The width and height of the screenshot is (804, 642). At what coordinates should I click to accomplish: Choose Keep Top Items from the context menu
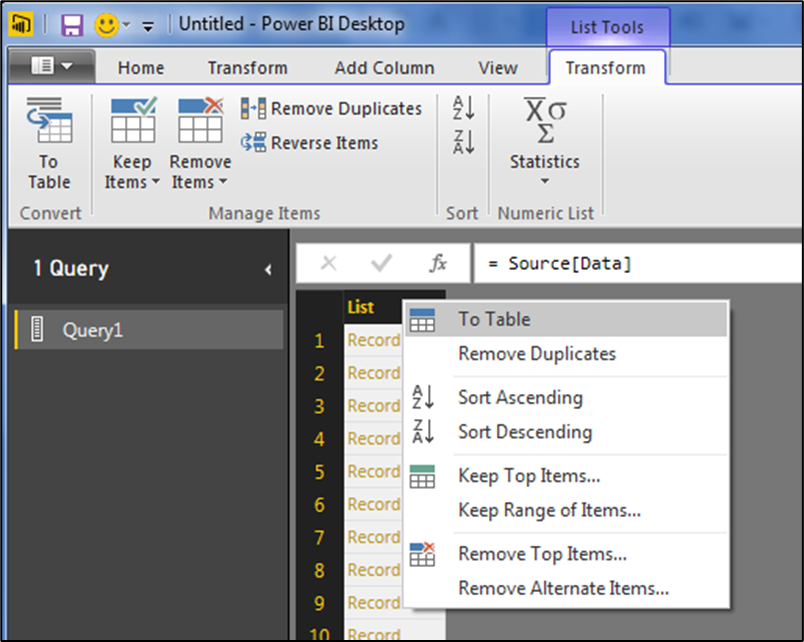pos(566,476)
